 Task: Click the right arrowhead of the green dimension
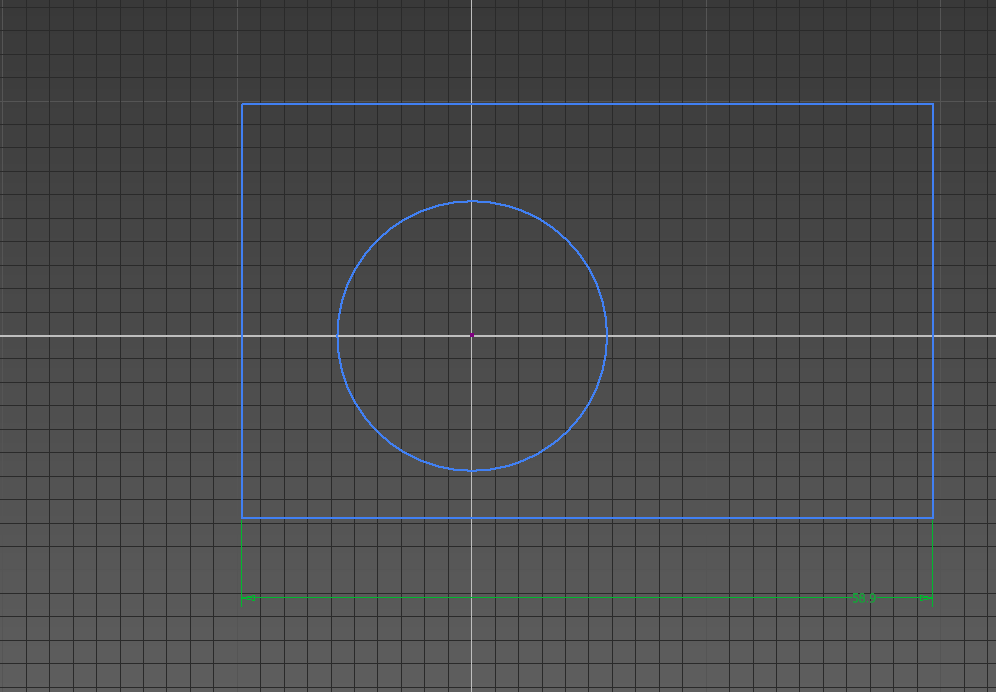click(x=926, y=599)
